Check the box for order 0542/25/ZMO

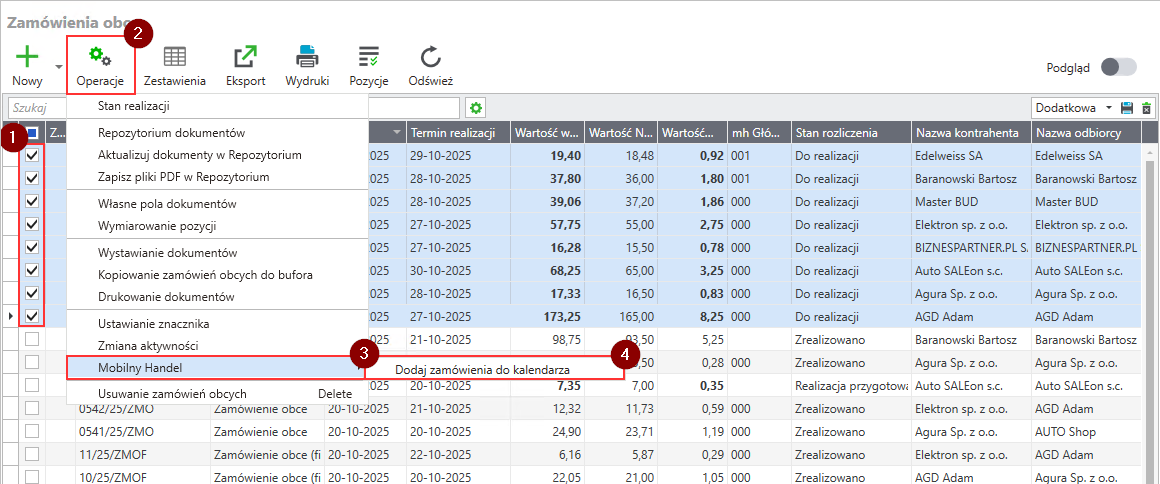[32, 408]
